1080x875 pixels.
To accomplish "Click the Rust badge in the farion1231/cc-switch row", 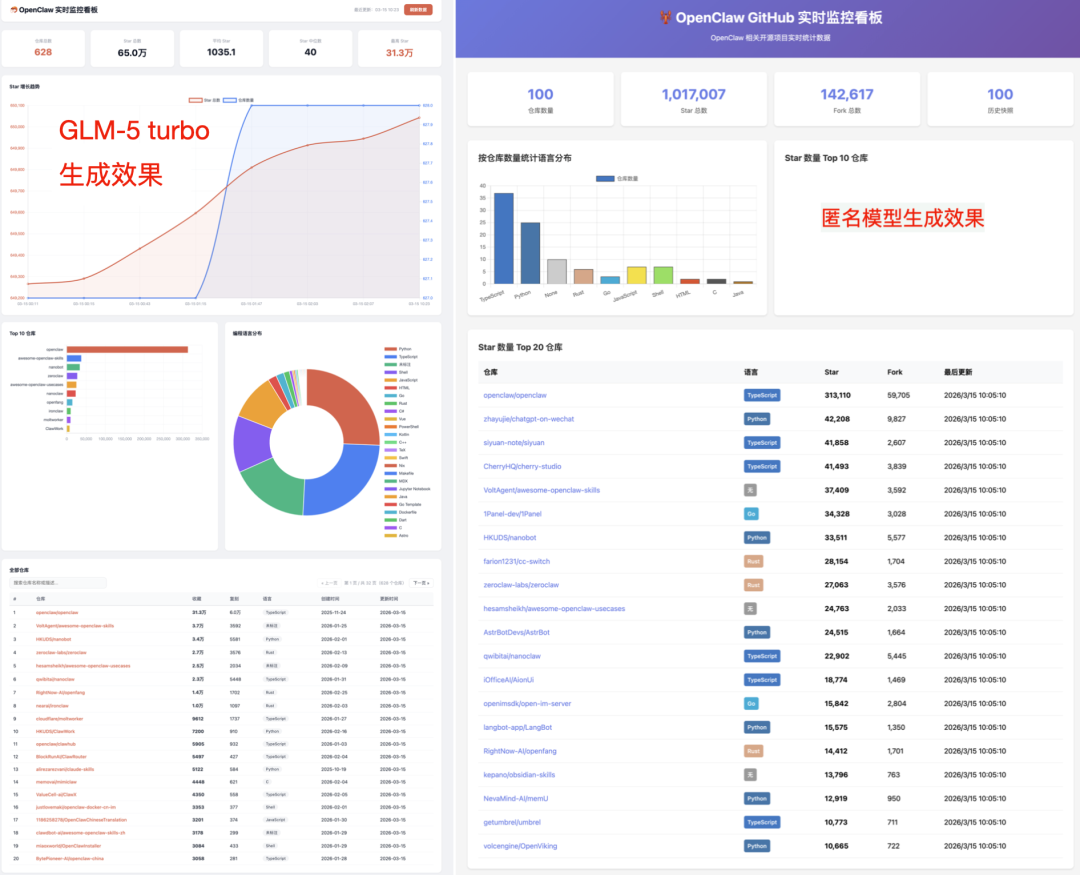I will pyautogui.click(x=754, y=562).
